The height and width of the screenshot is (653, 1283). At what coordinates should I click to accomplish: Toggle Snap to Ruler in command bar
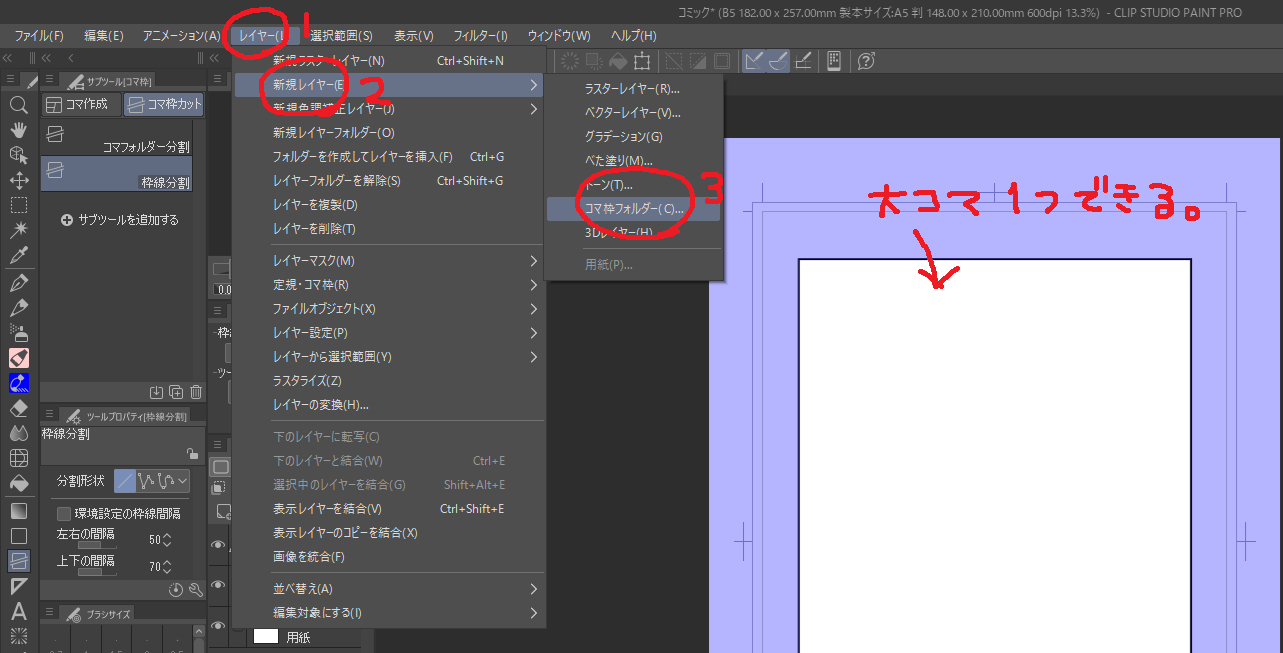point(753,62)
